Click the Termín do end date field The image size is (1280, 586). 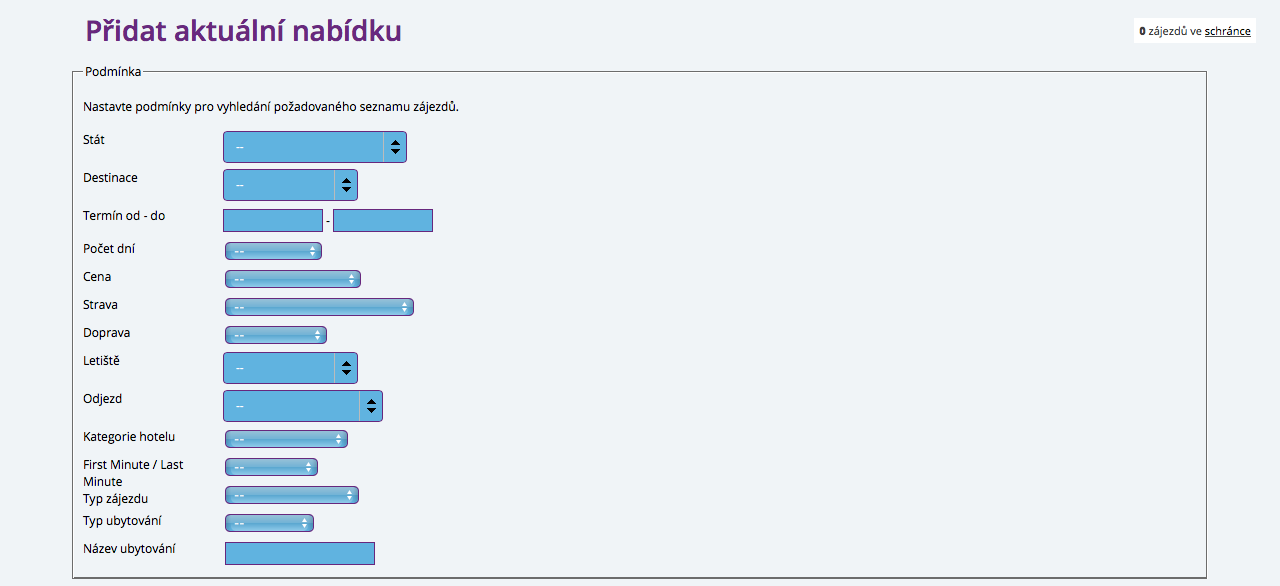pyautogui.click(x=383, y=220)
